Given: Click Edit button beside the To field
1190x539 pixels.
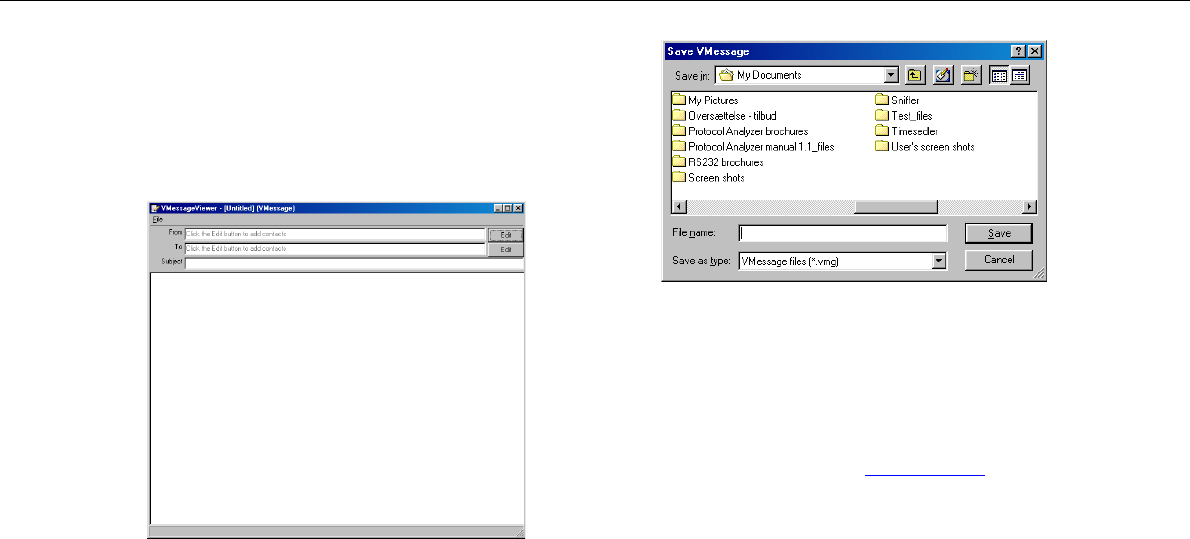Looking at the screenshot, I should click(505, 250).
